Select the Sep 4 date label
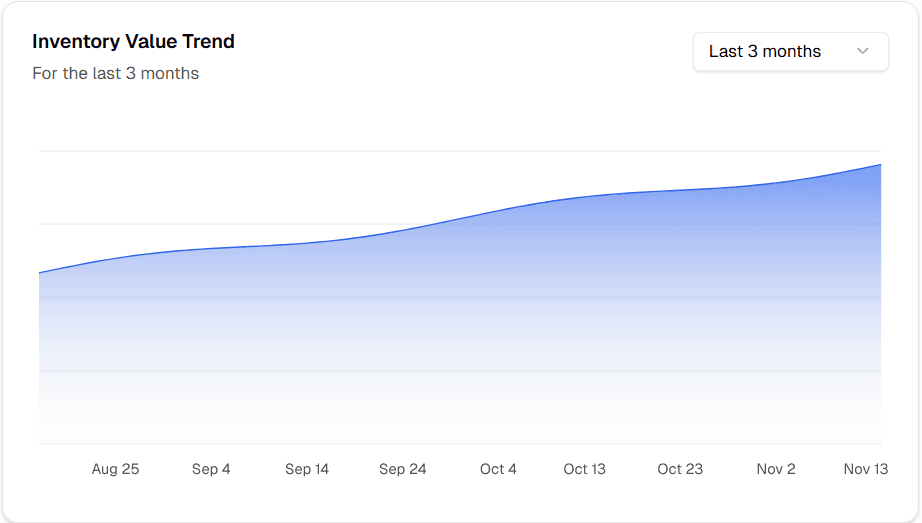This screenshot has width=922, height=523. click(211, 469)
